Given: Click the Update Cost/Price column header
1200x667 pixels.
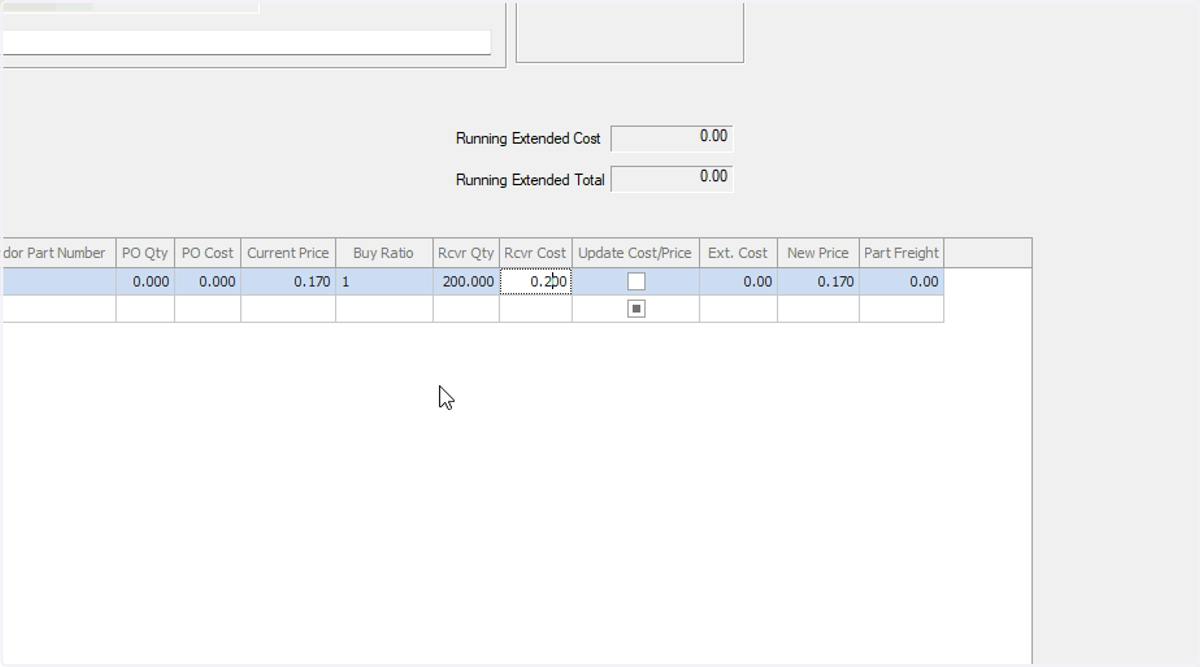Looking at the screenshot, I should 635,253.
